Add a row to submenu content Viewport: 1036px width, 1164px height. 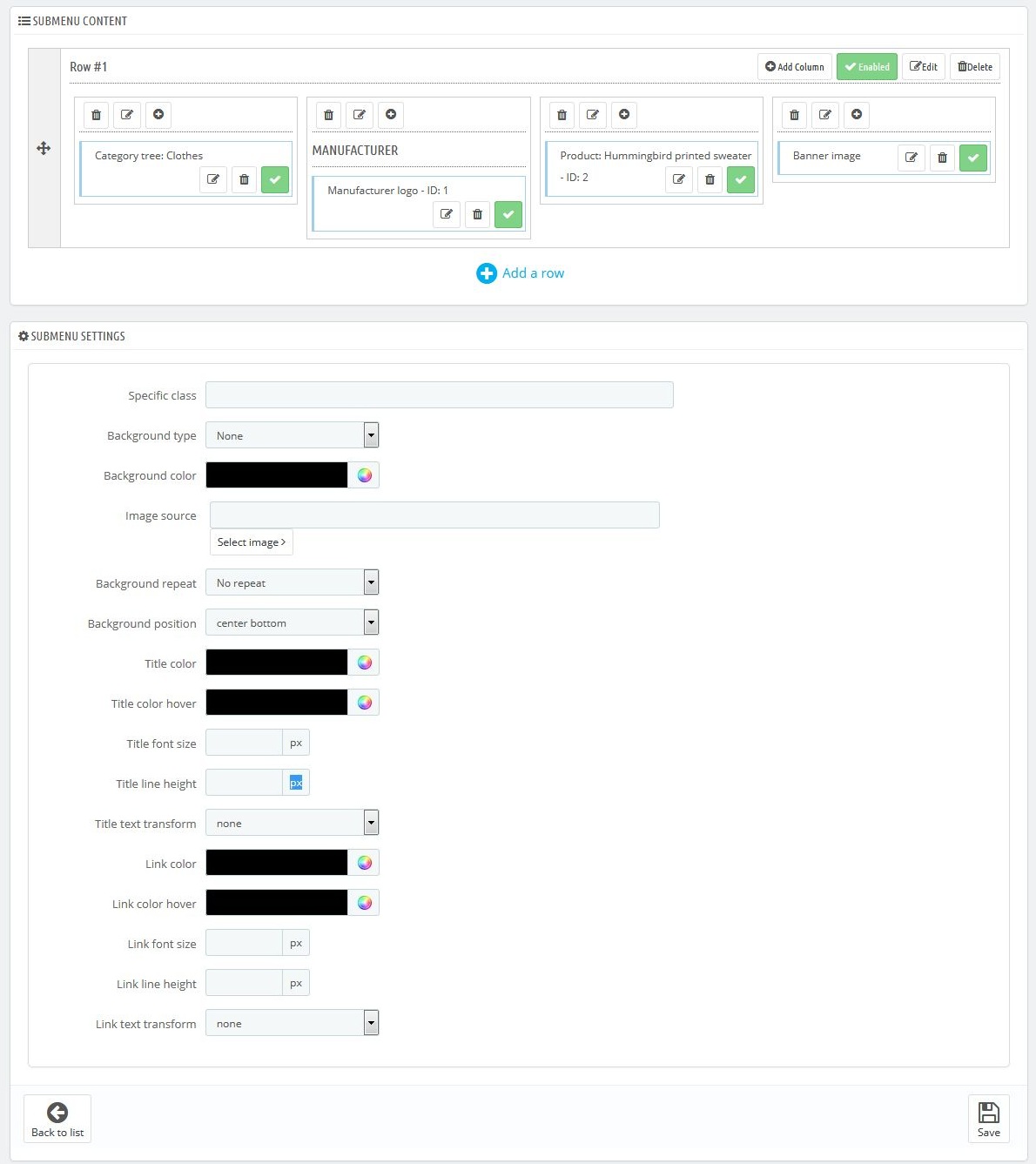pyautogui.click(x=521, y=273)
